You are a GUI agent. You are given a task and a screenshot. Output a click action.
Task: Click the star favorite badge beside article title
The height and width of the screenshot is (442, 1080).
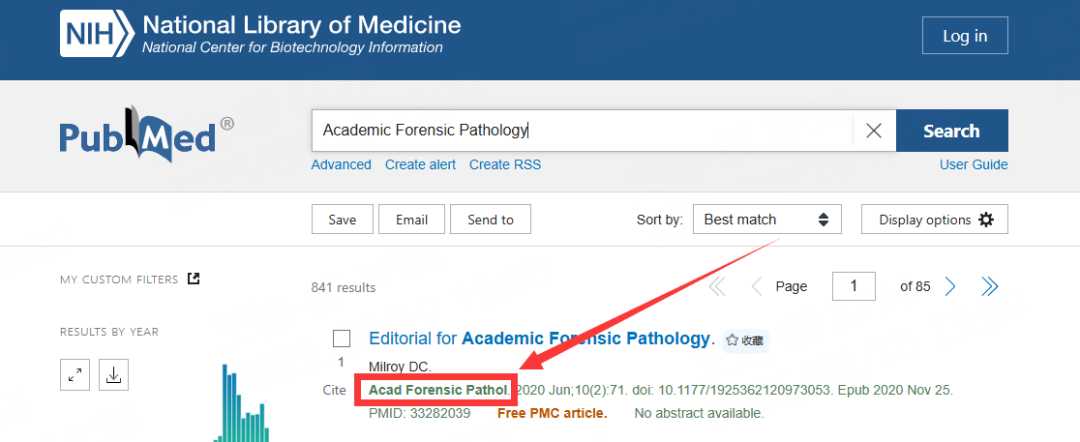pos(746,340)
